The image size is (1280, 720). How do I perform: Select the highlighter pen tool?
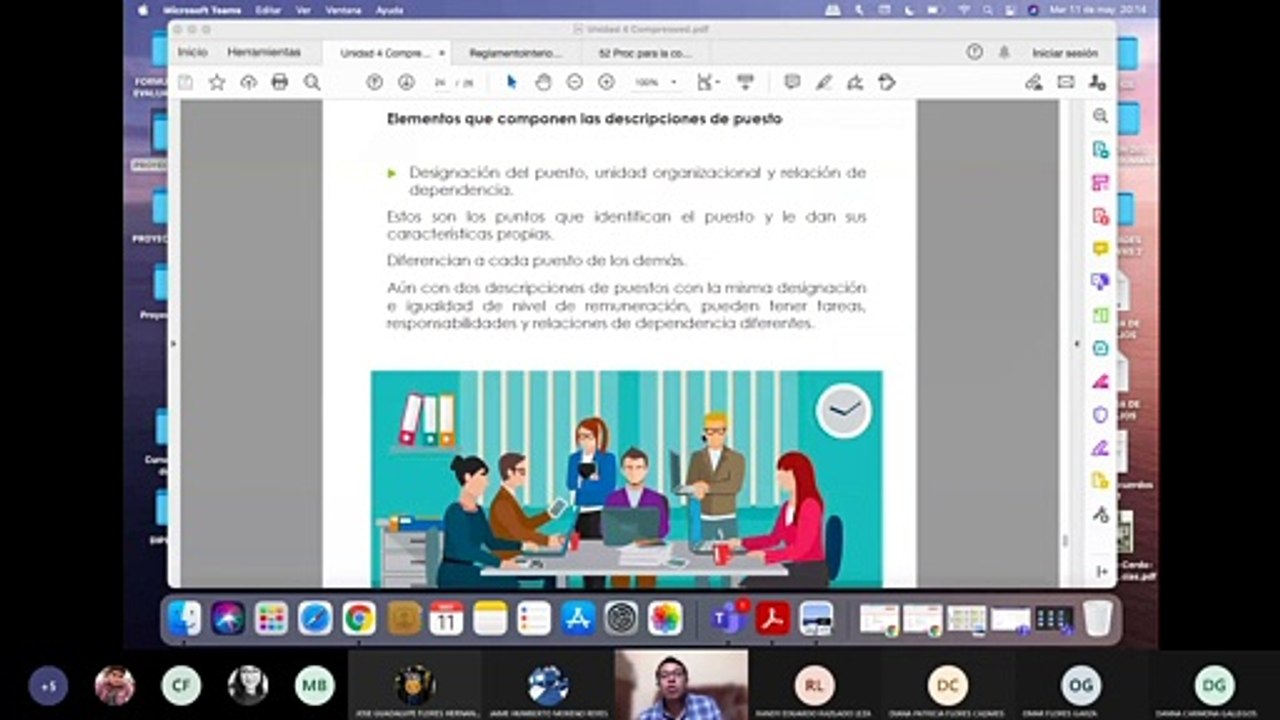pyautogui.click(x=823, y=82)
